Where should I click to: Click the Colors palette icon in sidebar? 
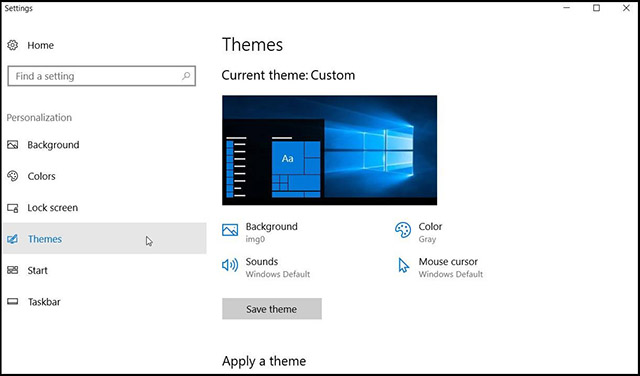pos(13,176)
